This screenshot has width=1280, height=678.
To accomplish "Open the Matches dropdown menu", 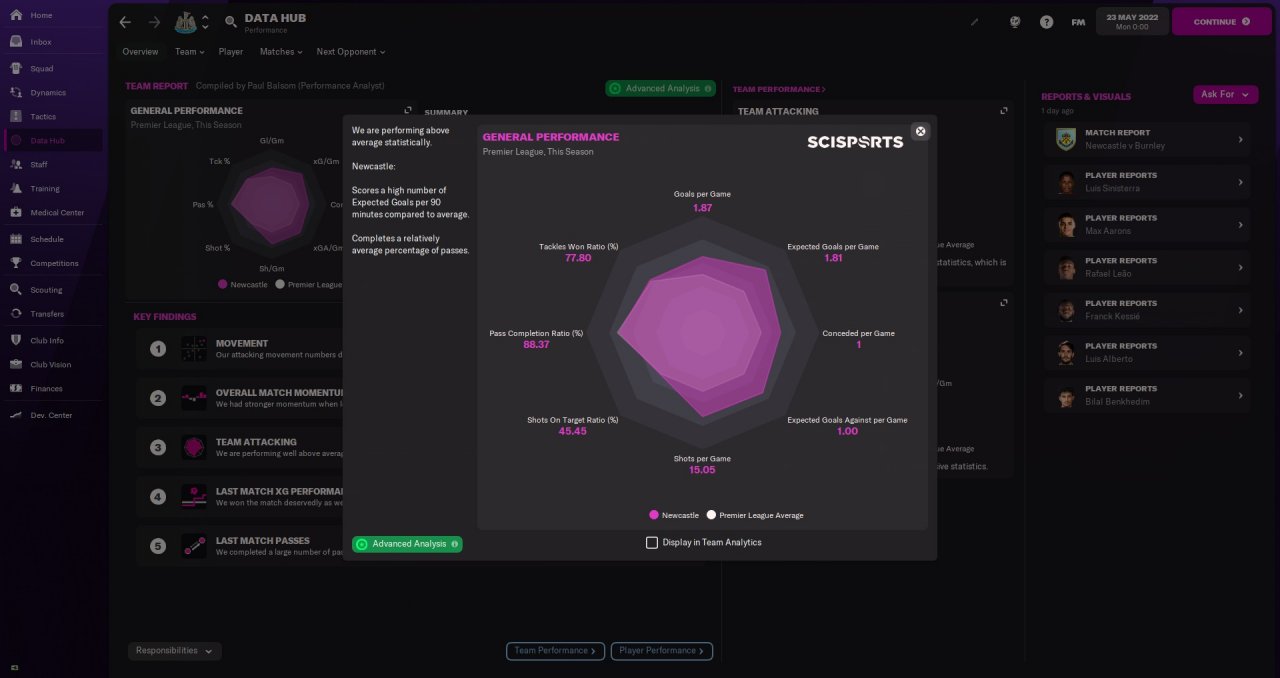I will [282, 52].
